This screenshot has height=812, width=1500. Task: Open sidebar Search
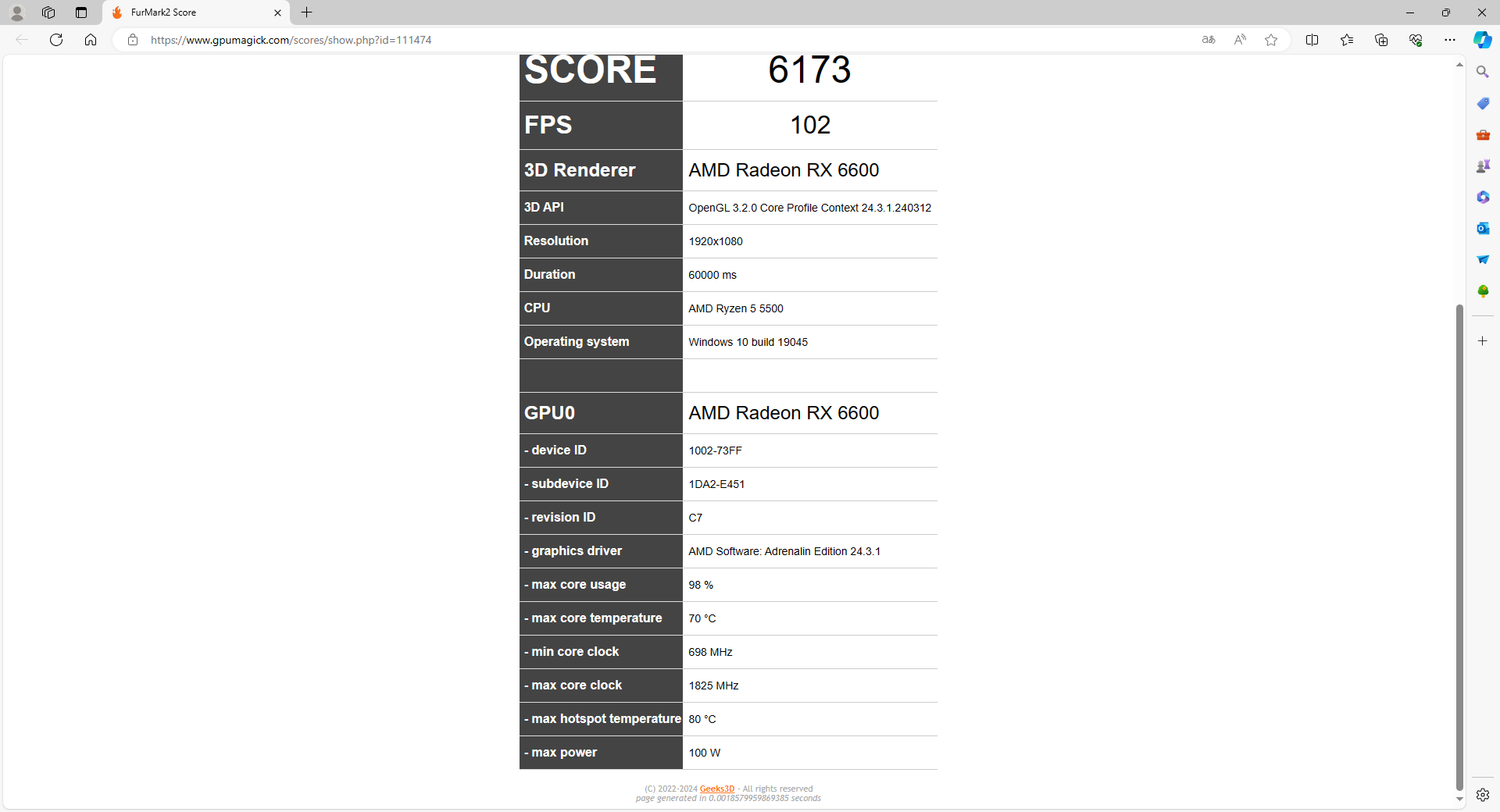1483,72
